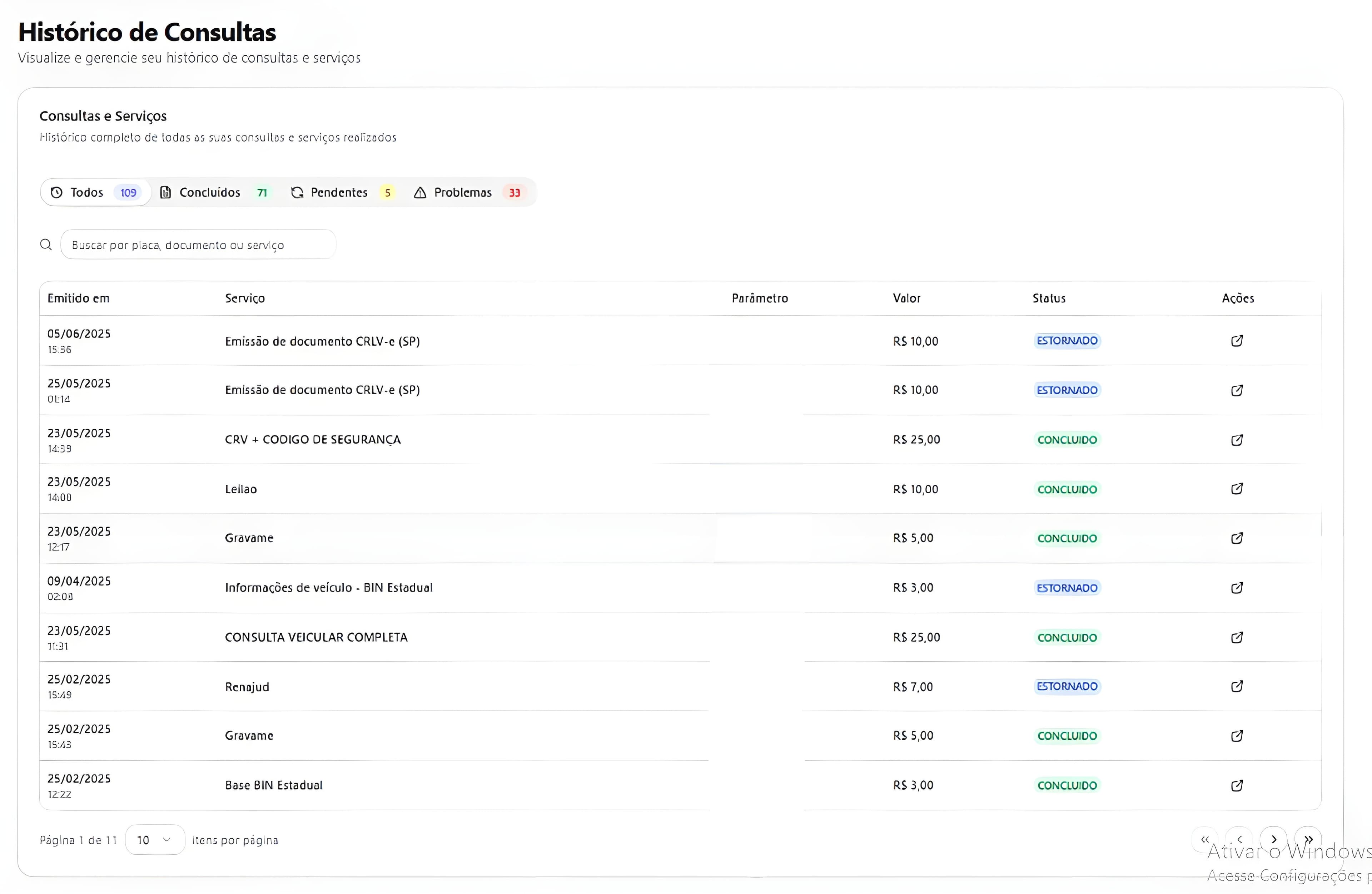The height and width of the screenshot is (894, 1372).
Task: Open action icon for Renajud row
Action: 1237,686
